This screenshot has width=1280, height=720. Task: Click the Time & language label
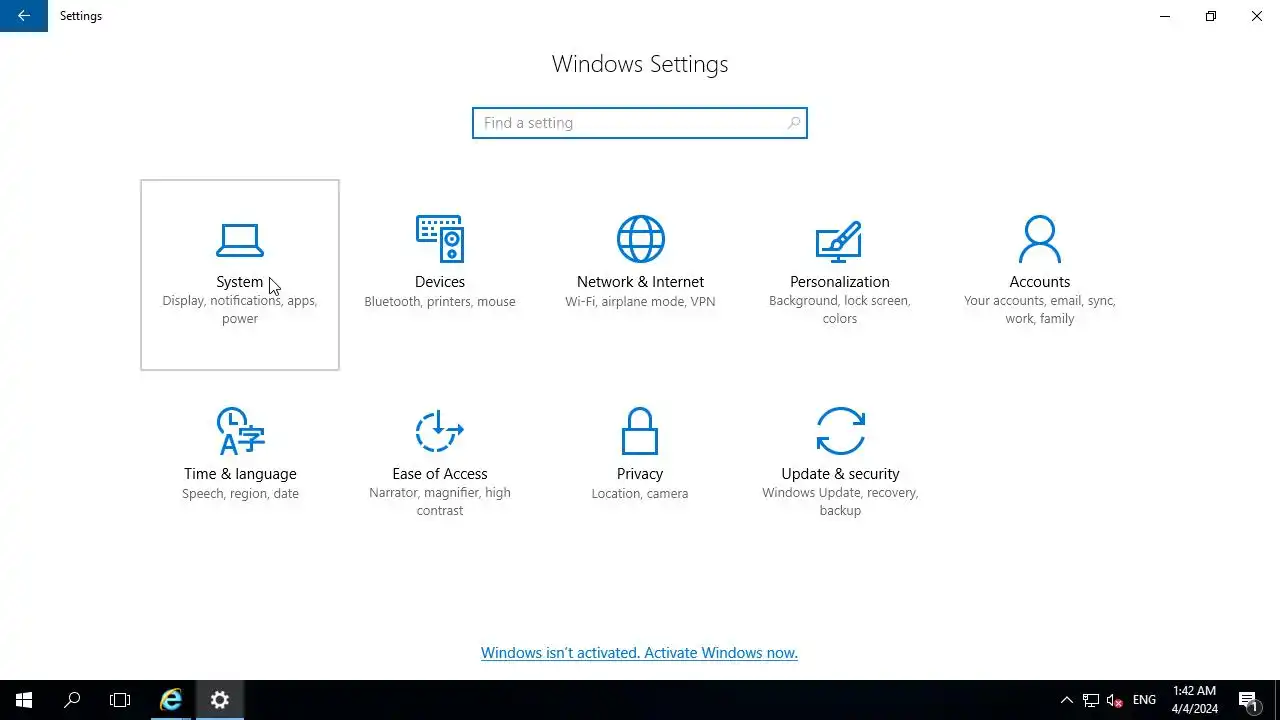pos(240,474)
